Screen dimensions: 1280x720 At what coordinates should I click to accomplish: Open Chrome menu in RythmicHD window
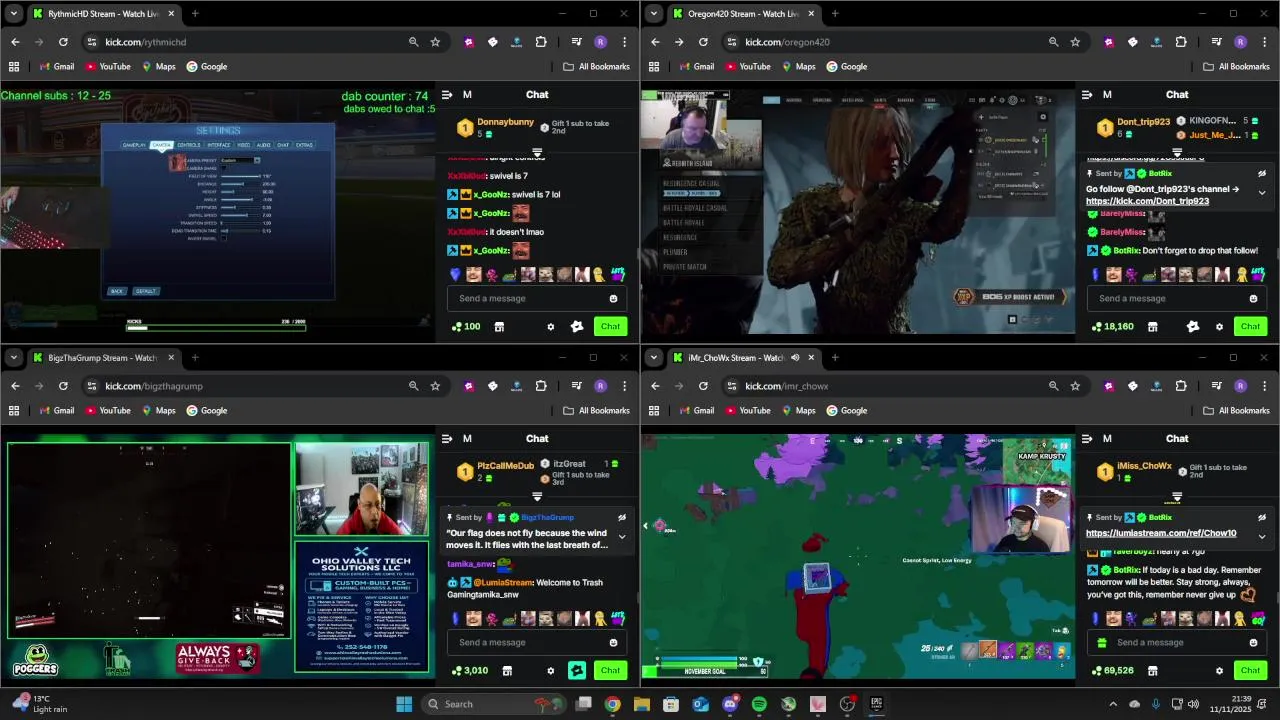click(x=624, y=42)
